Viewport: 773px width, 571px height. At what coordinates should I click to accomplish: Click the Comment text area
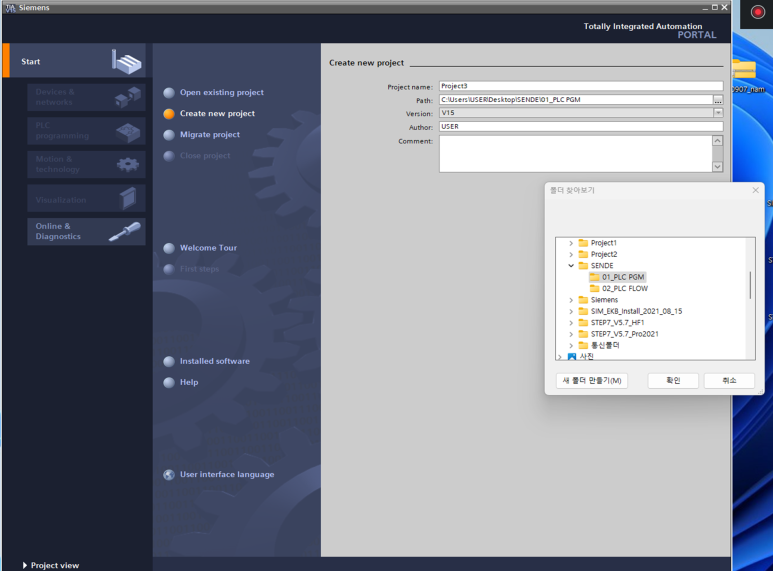(575, 154)
